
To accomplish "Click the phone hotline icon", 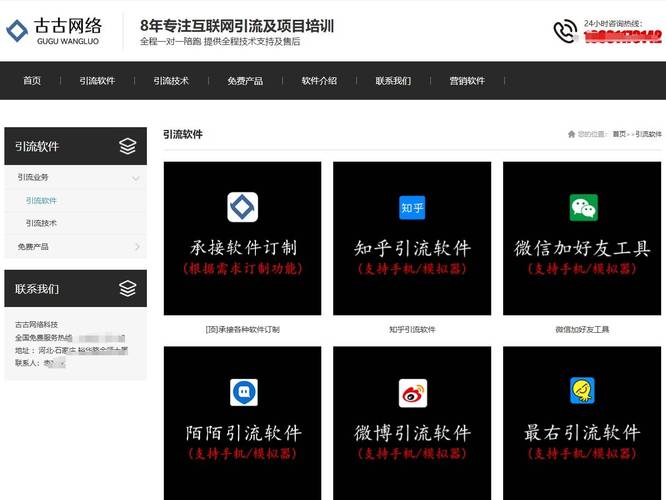I will 565,31.
